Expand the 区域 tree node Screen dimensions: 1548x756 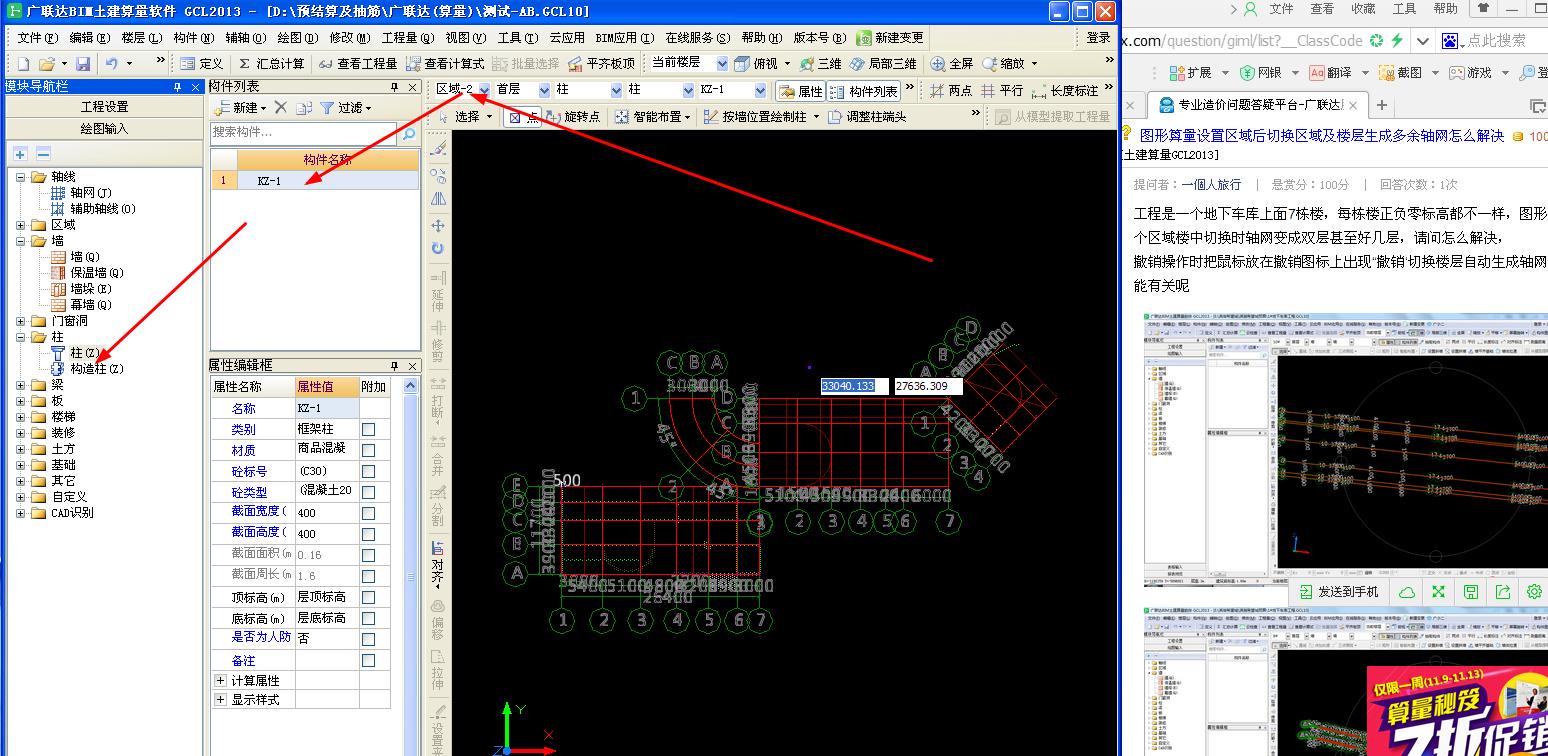tap(22, 225)
